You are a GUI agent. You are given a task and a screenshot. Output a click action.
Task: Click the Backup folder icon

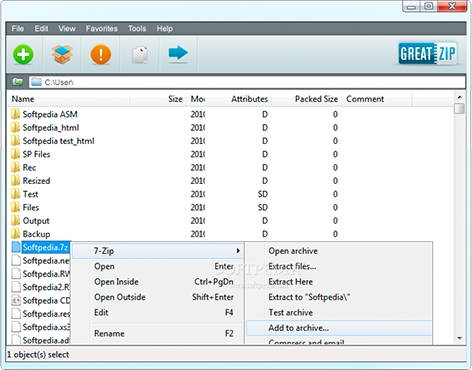(15, 234)
